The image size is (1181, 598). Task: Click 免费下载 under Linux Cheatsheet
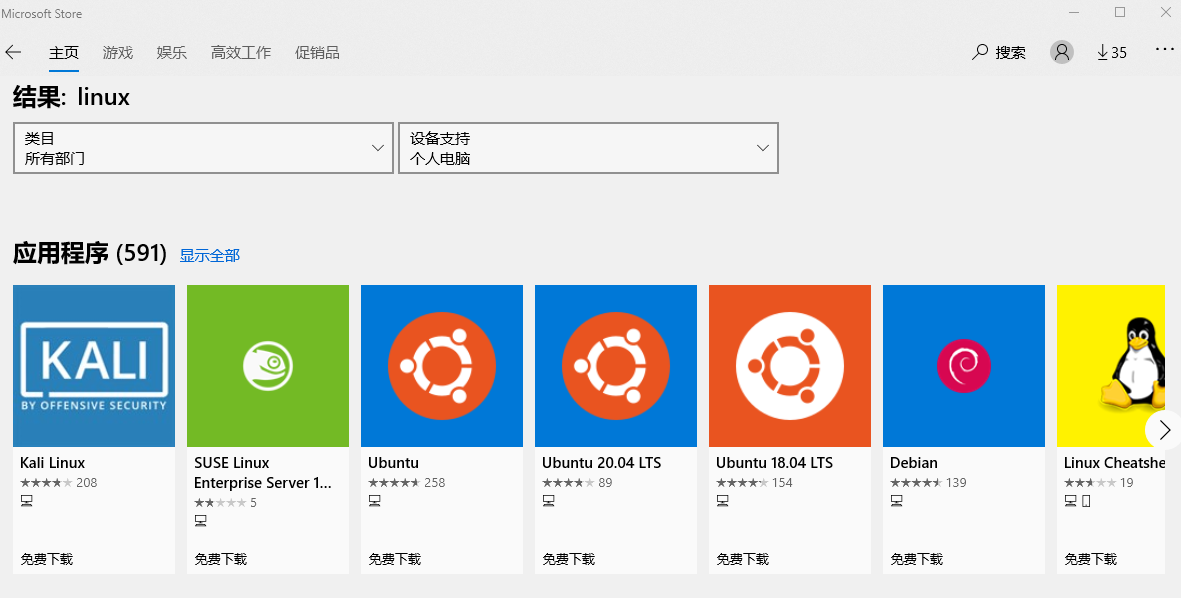[1091, 559]
